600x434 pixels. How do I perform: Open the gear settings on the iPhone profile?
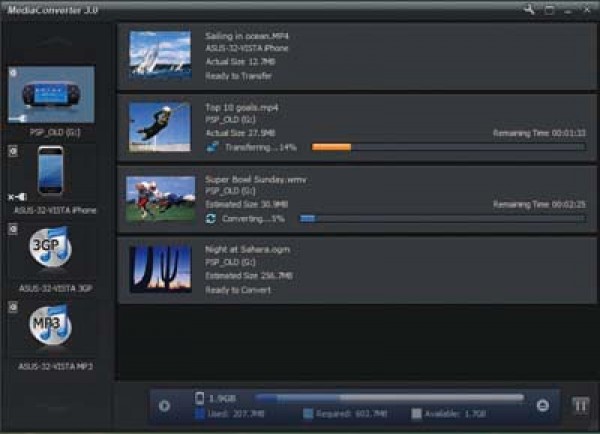click(13, 152)
